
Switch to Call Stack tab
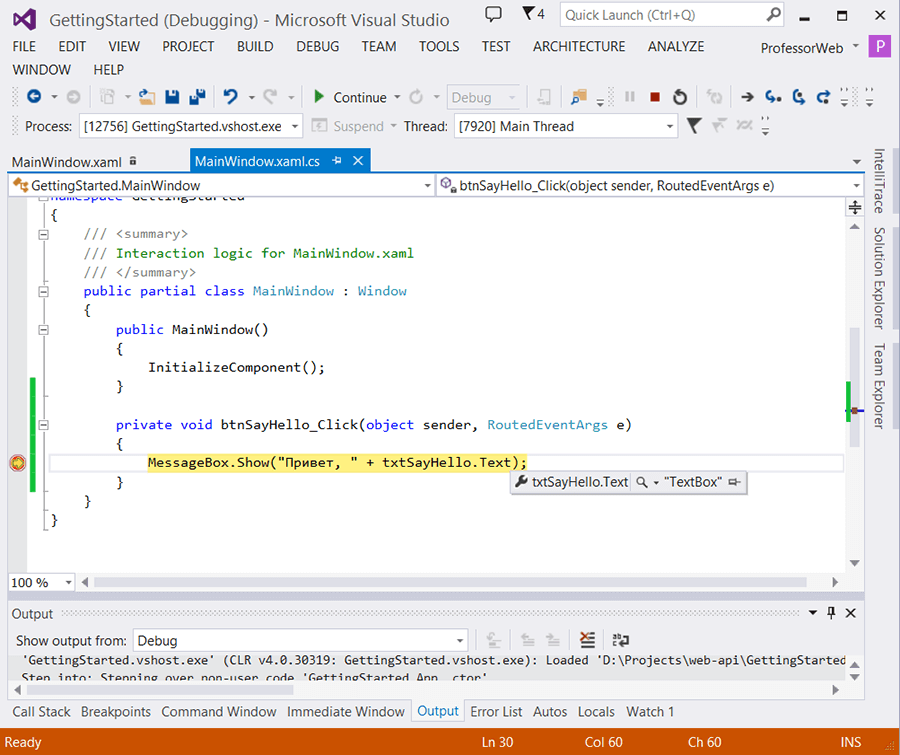click(x=41, y=711)
